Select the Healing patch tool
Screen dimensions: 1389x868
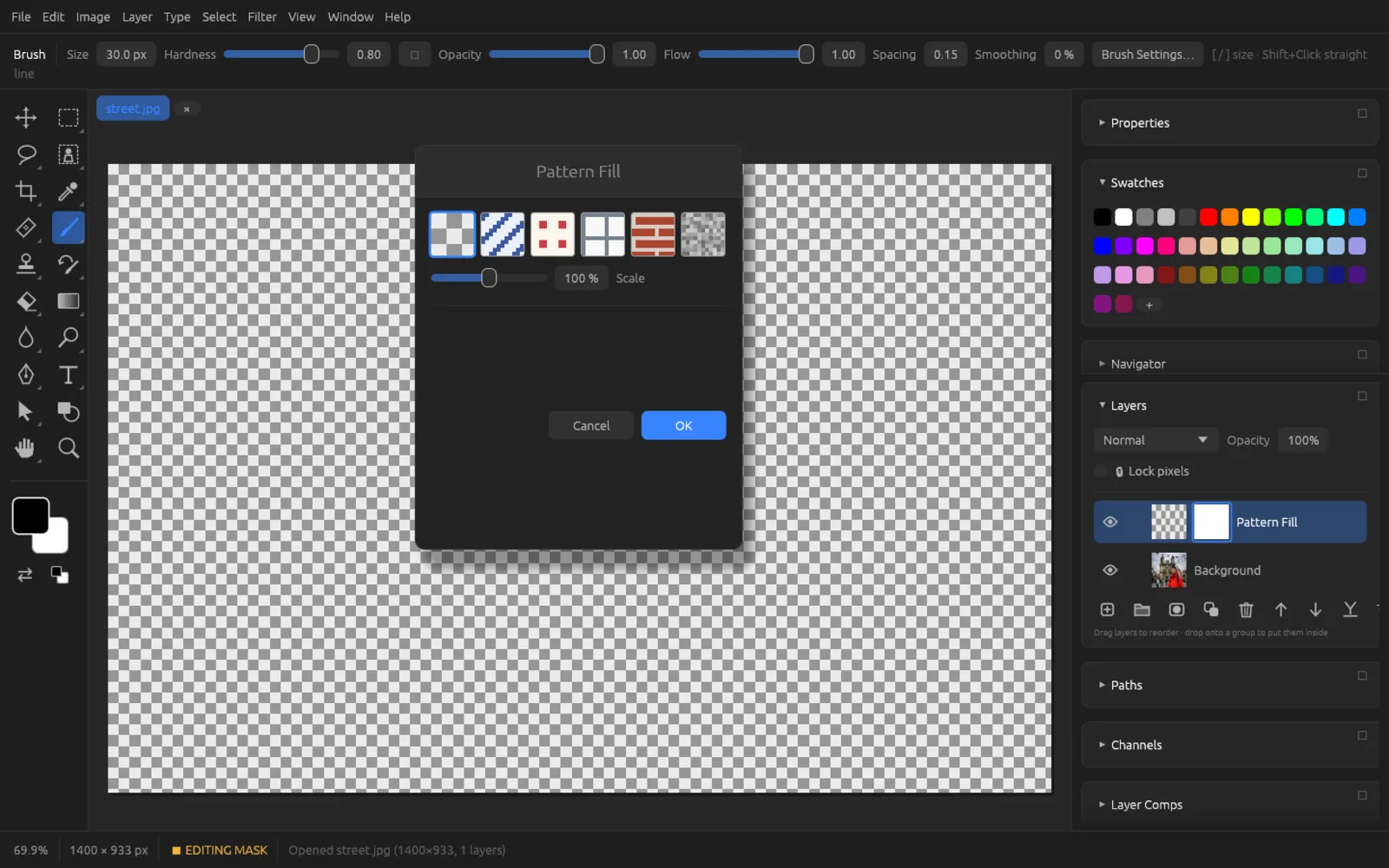(26, 227)
